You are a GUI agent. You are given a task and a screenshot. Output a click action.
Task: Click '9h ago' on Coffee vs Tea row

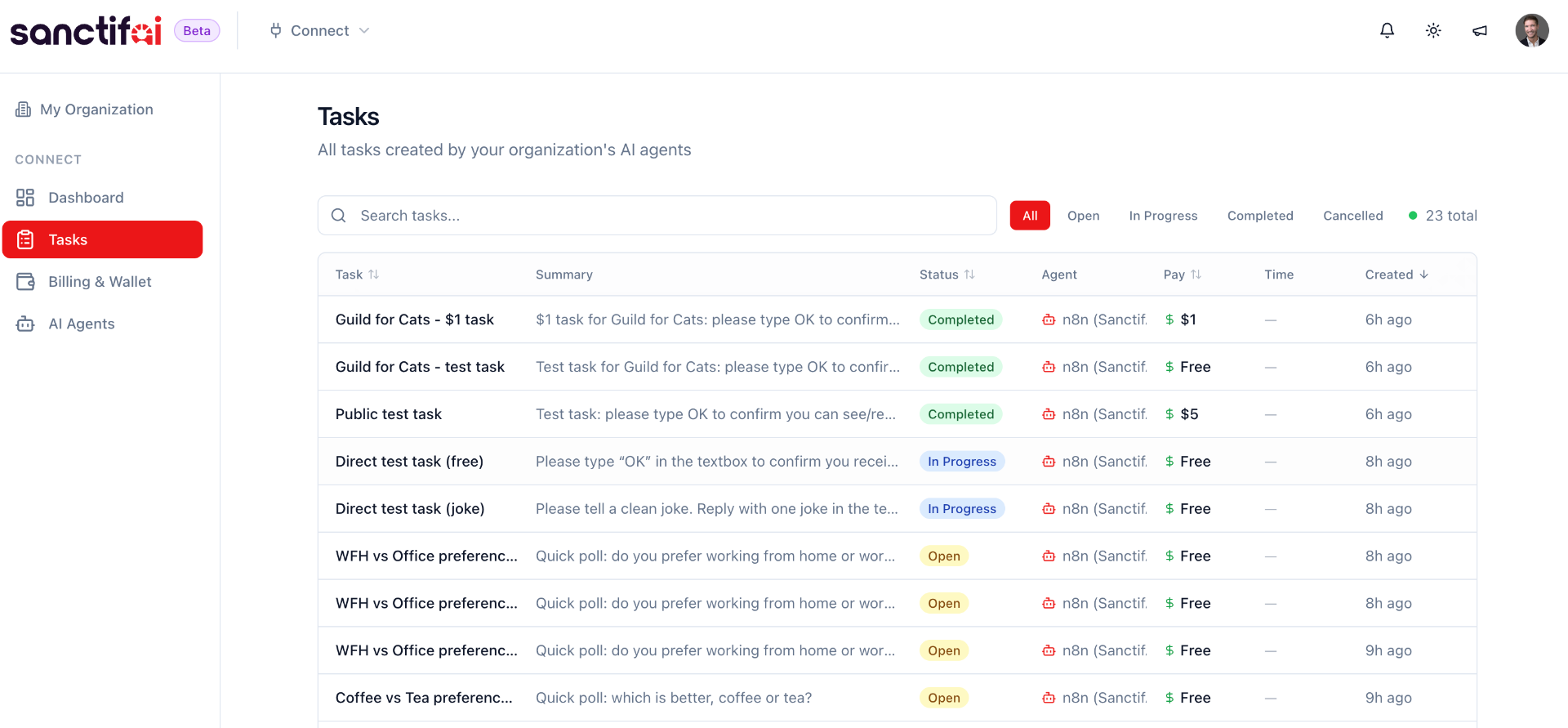[x=1388, y=698]
